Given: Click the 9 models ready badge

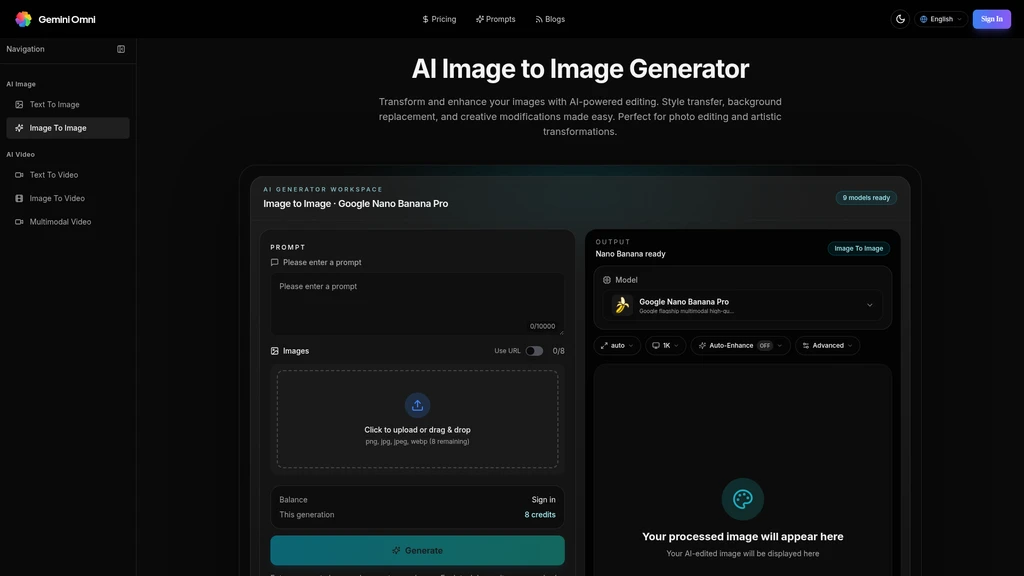Looking at the screenshot, I should [x=866, y=198].
